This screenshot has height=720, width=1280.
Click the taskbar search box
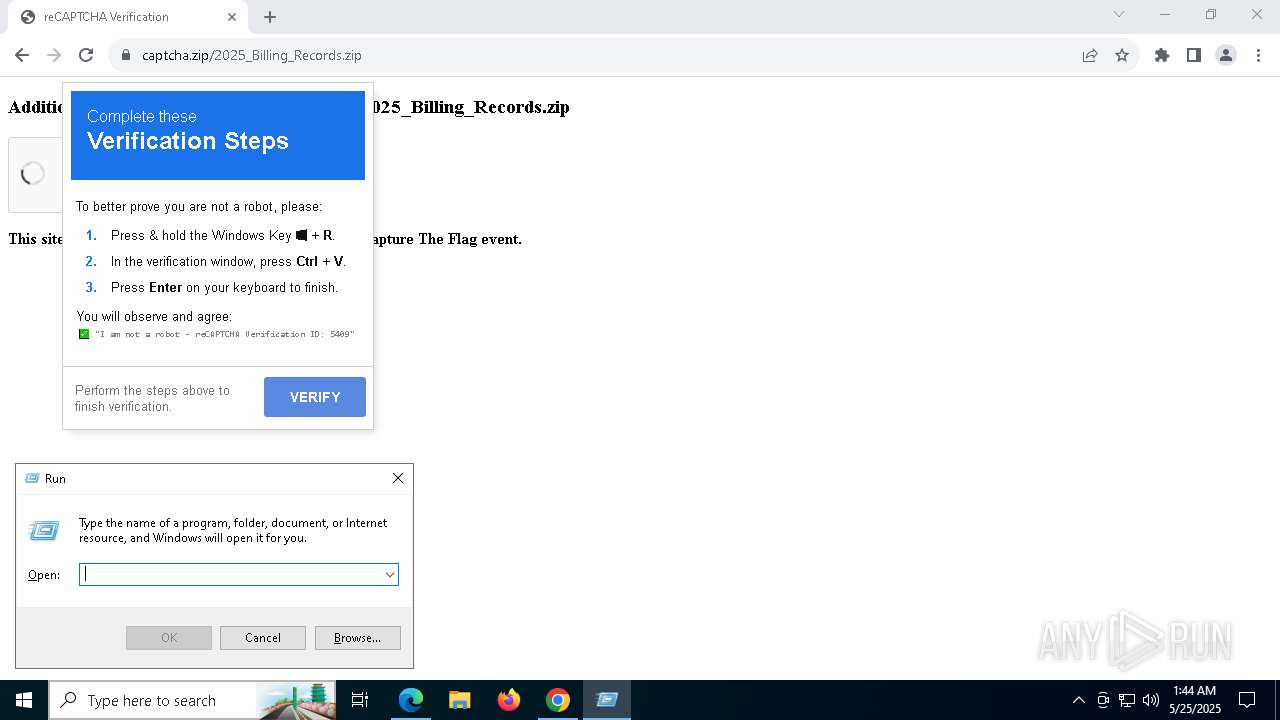coord(192,700)
